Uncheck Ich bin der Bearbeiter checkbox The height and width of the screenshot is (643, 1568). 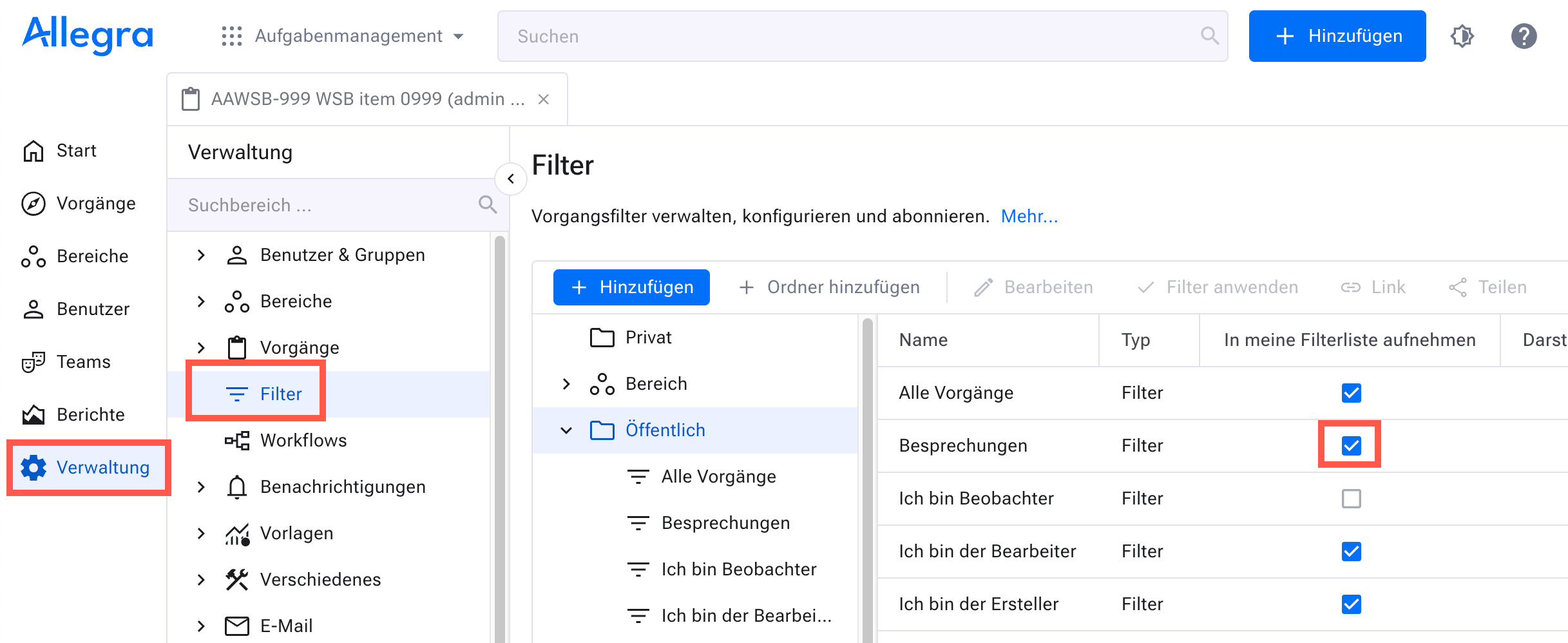pos(1351,552)
